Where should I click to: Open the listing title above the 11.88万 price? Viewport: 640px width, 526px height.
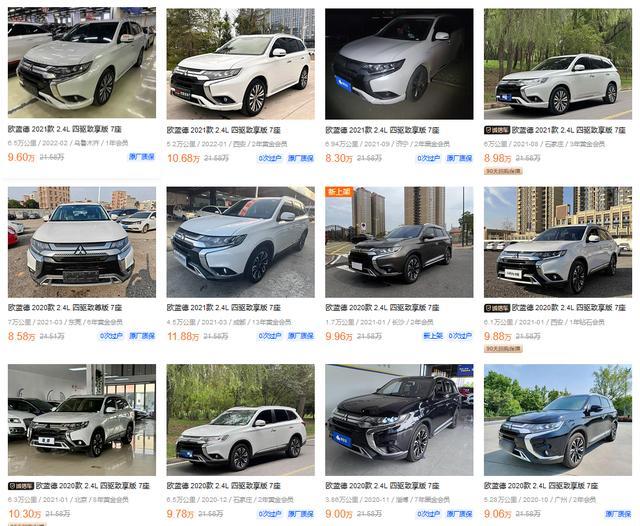click(224, 308)
